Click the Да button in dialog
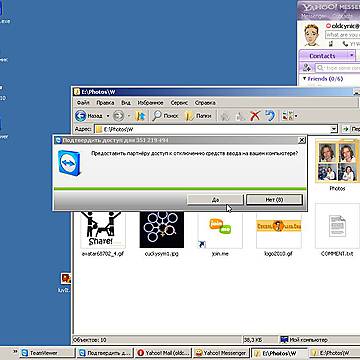 click(215, 200)
